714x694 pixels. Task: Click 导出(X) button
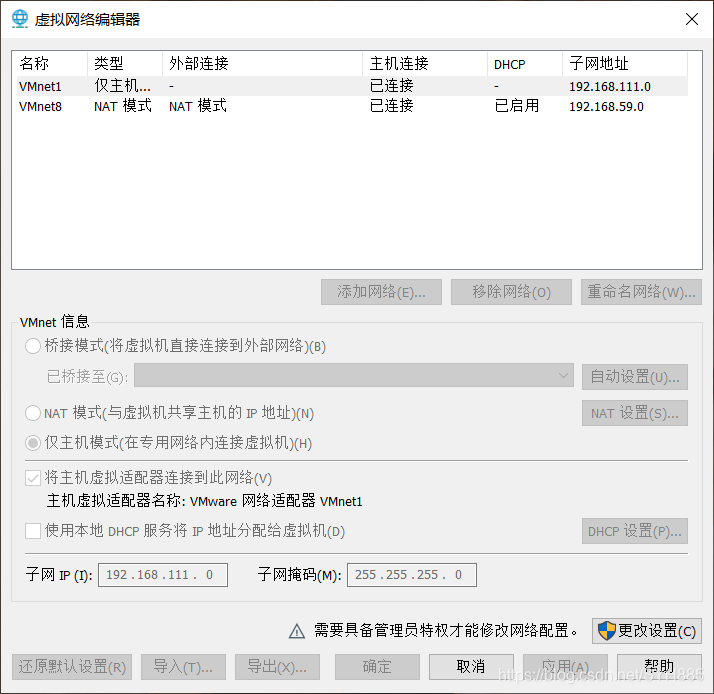(x=277, y=667)
